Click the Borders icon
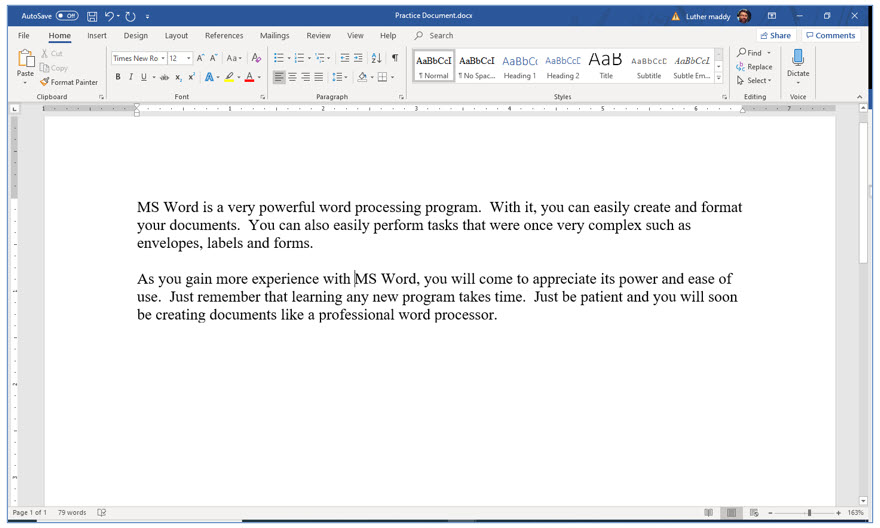880x528 pixels. pyautogui.click(x=382, y=77)
